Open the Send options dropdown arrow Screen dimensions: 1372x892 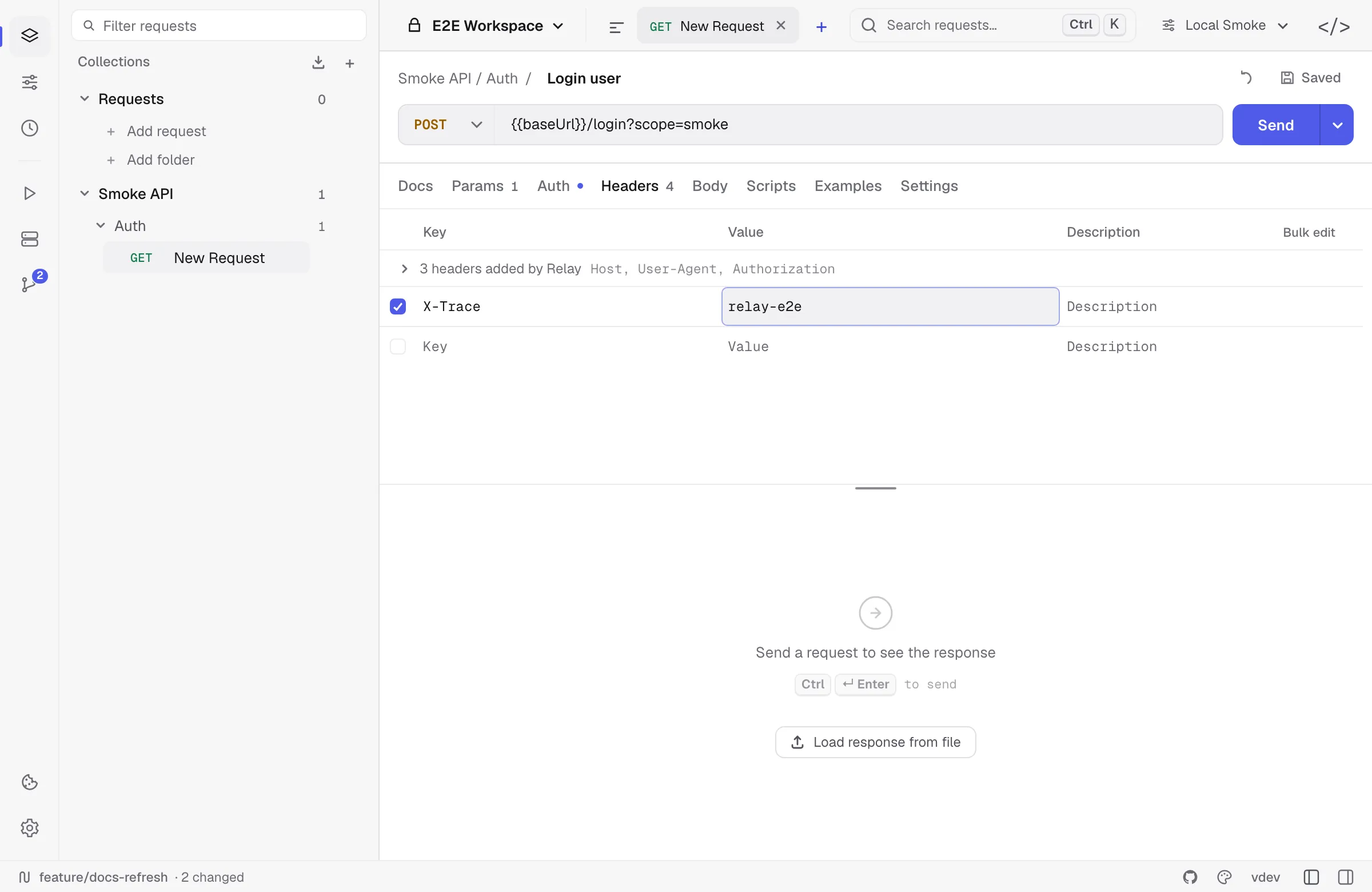click(1337, 125)
